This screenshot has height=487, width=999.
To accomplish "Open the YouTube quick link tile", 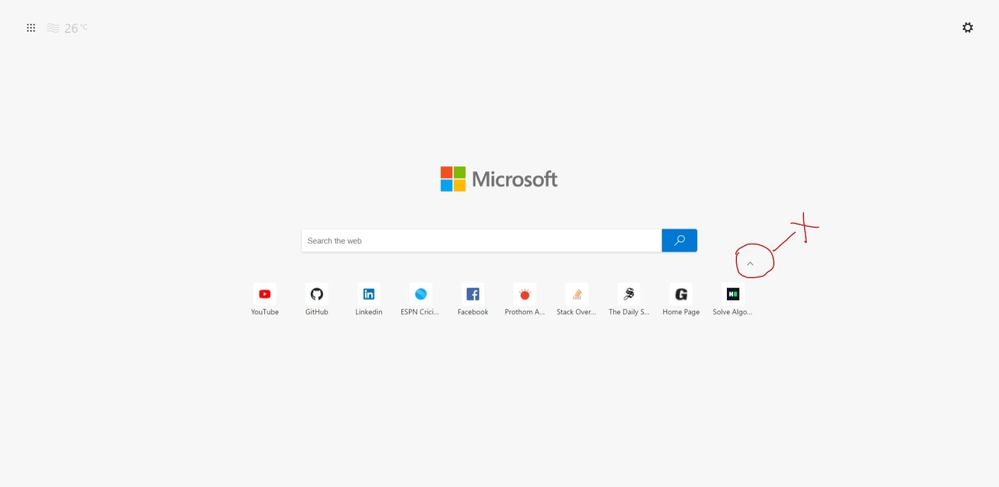I will [x=264, y=300].
